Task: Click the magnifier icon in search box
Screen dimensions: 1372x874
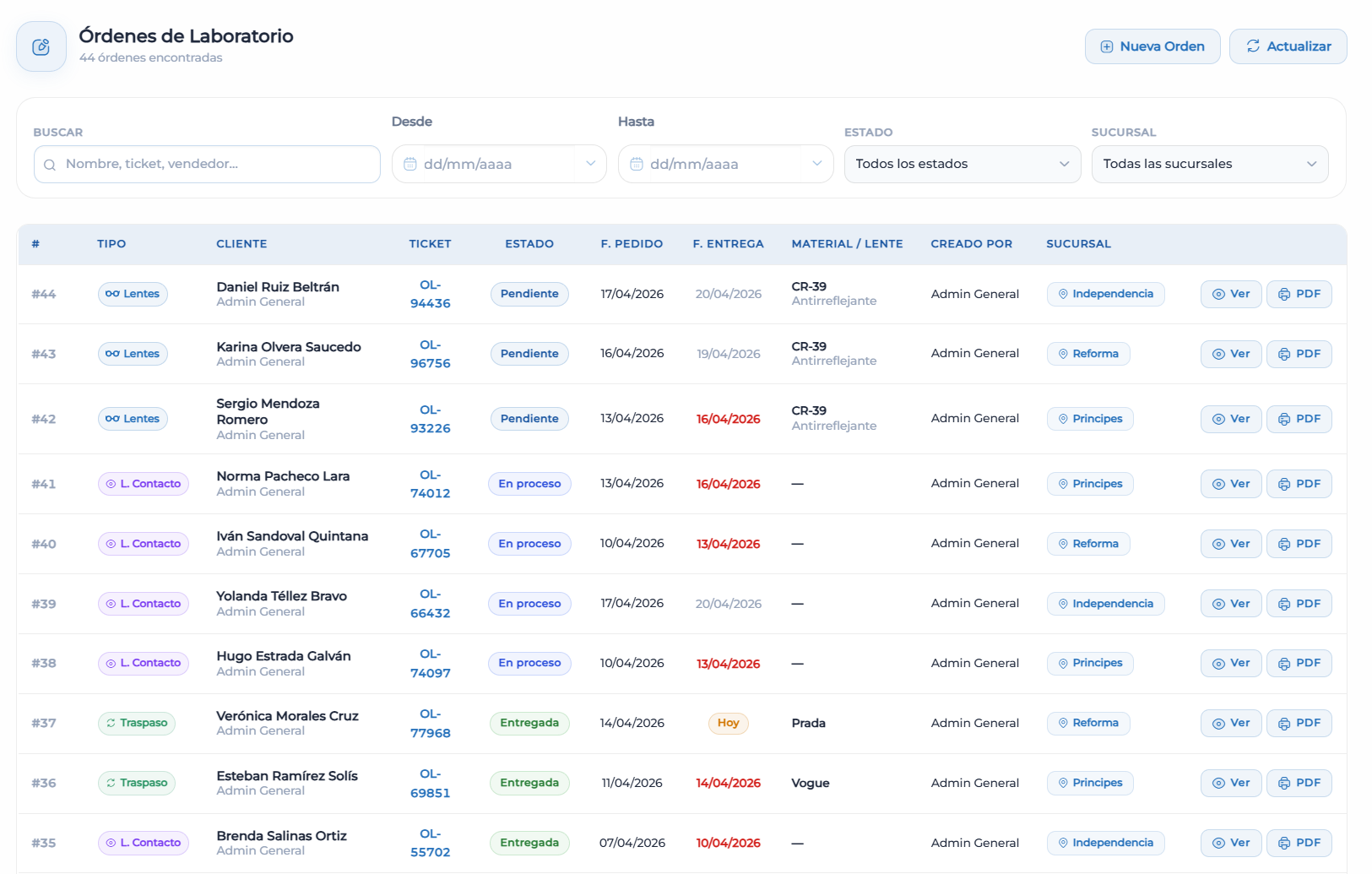Action: (x=50, y=165)
